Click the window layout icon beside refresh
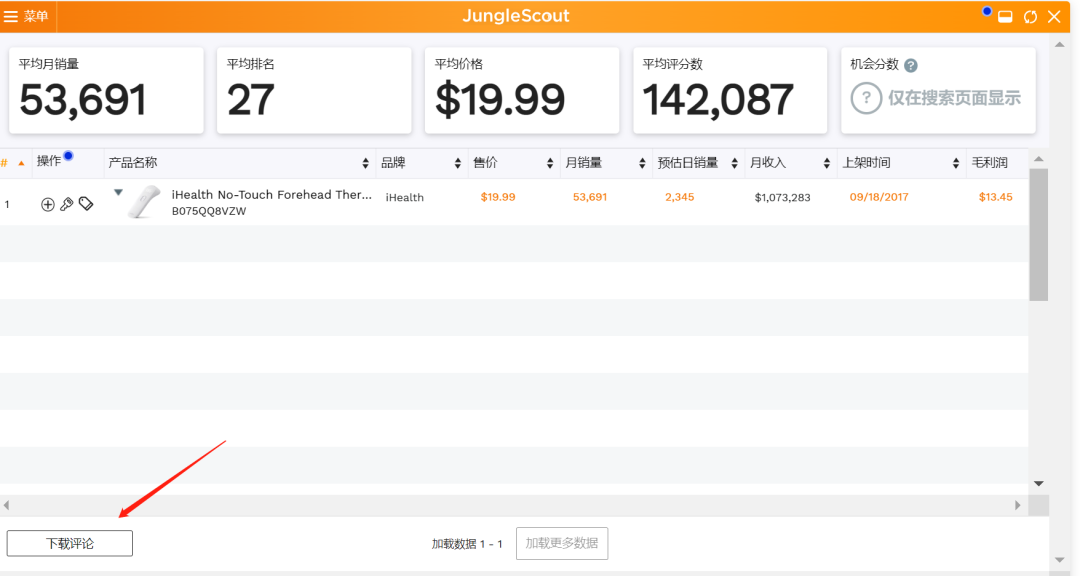This screenshot has width=1080, height=576. click(x=1006, y=17)
